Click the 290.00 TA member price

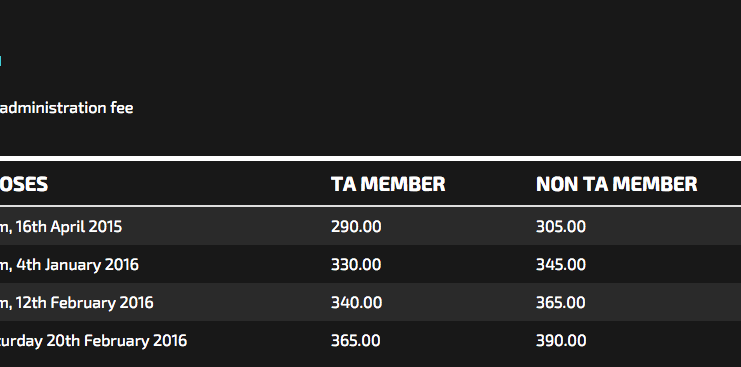(x=356, y=227)
